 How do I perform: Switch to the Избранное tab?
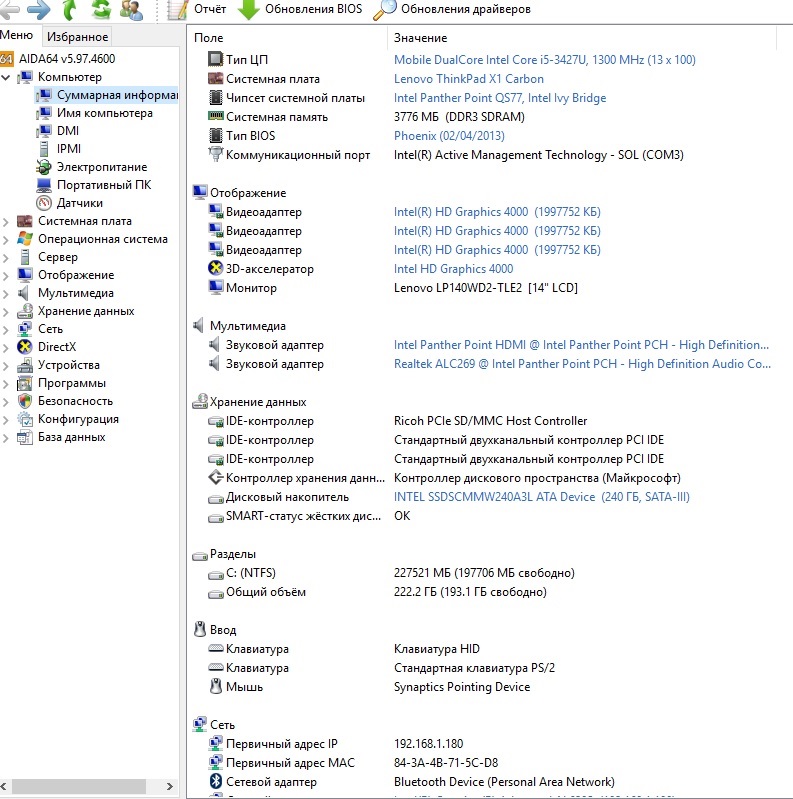(77, 37)
